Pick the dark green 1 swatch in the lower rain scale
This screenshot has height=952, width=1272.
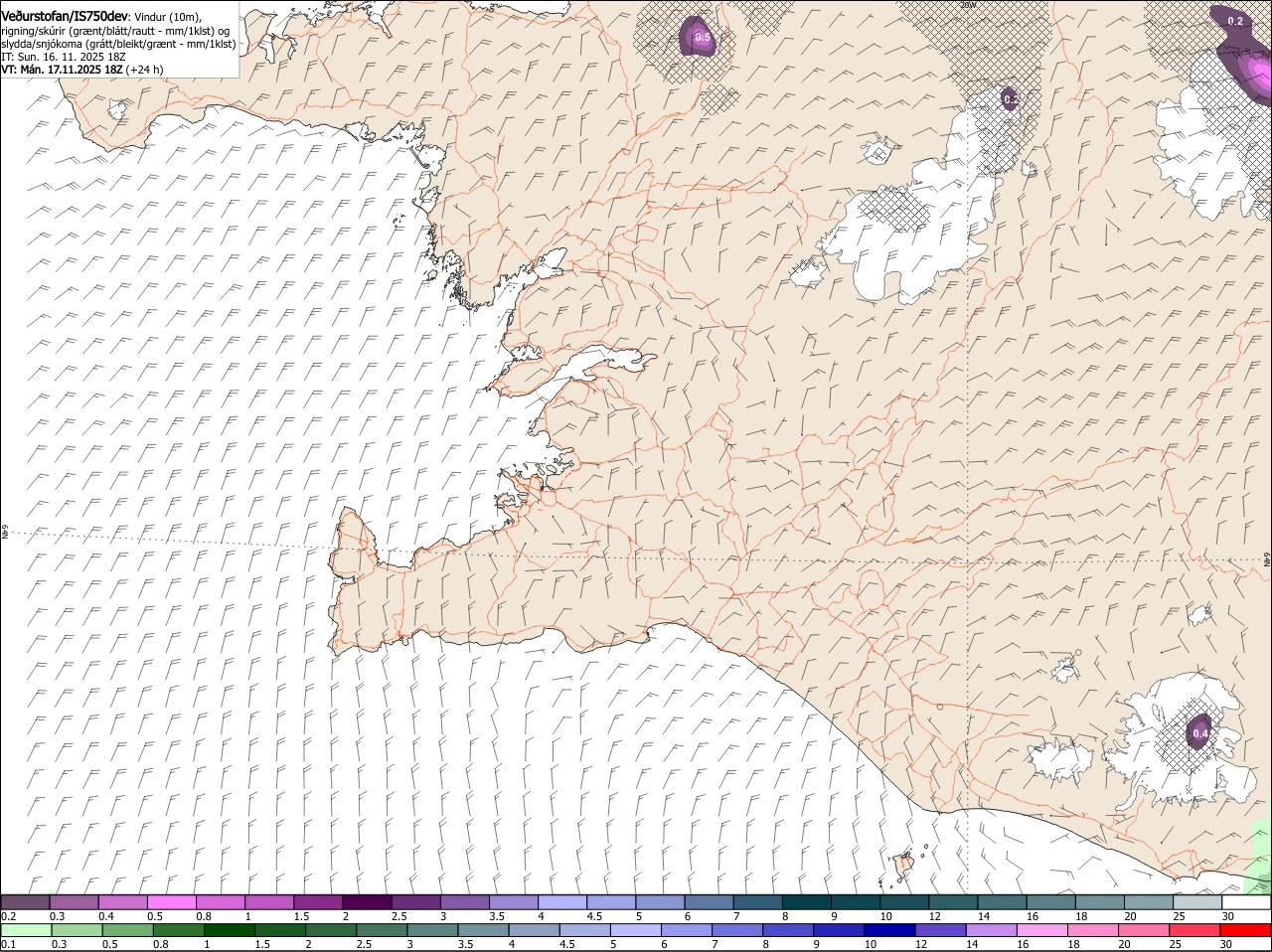pos(230,930)
